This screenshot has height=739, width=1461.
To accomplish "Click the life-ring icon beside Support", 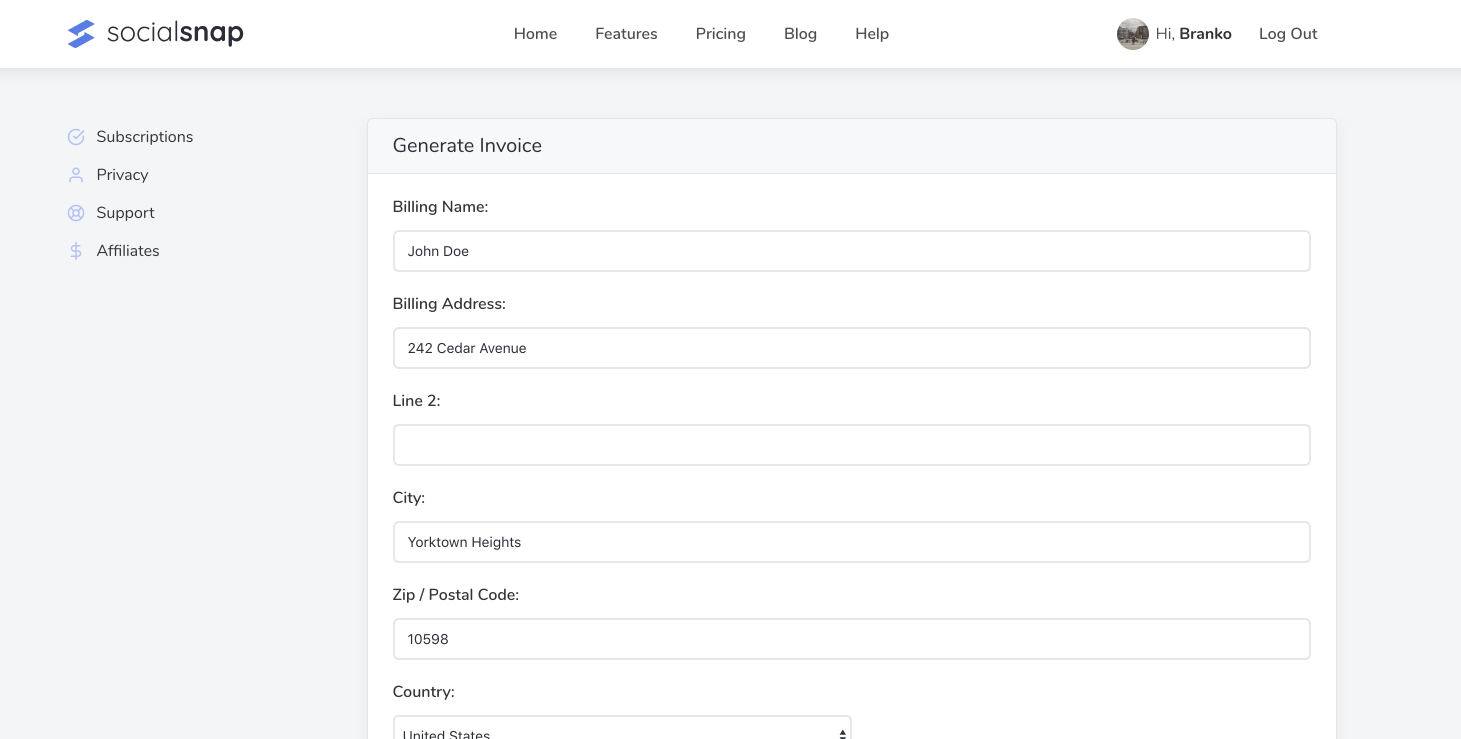I will pos(76,213).
